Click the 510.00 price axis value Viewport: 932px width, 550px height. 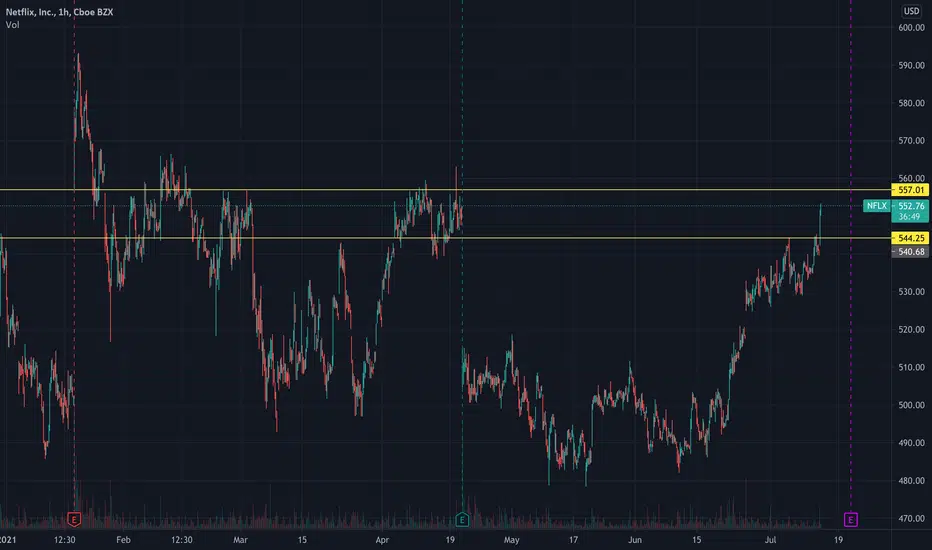click(x=911, y=367)
